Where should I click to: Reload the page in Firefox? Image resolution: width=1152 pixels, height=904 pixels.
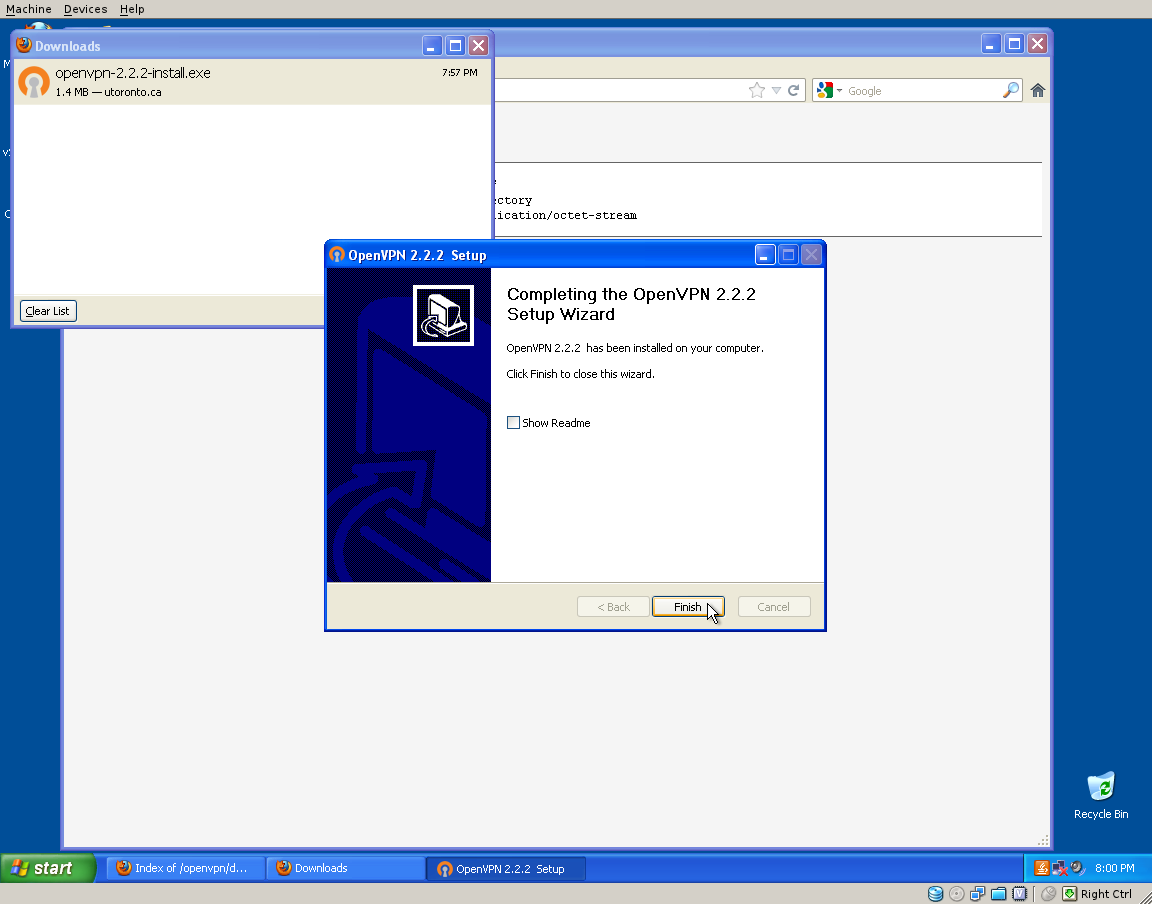click(x=793, y=90)
